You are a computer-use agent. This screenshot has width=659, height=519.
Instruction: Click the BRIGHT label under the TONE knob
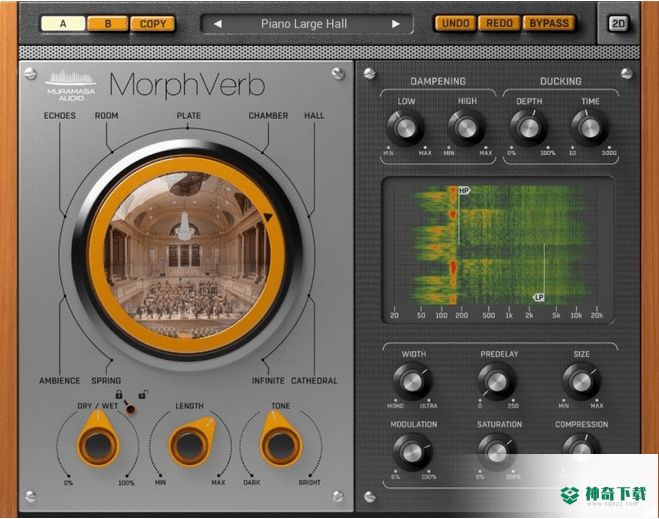310,482
